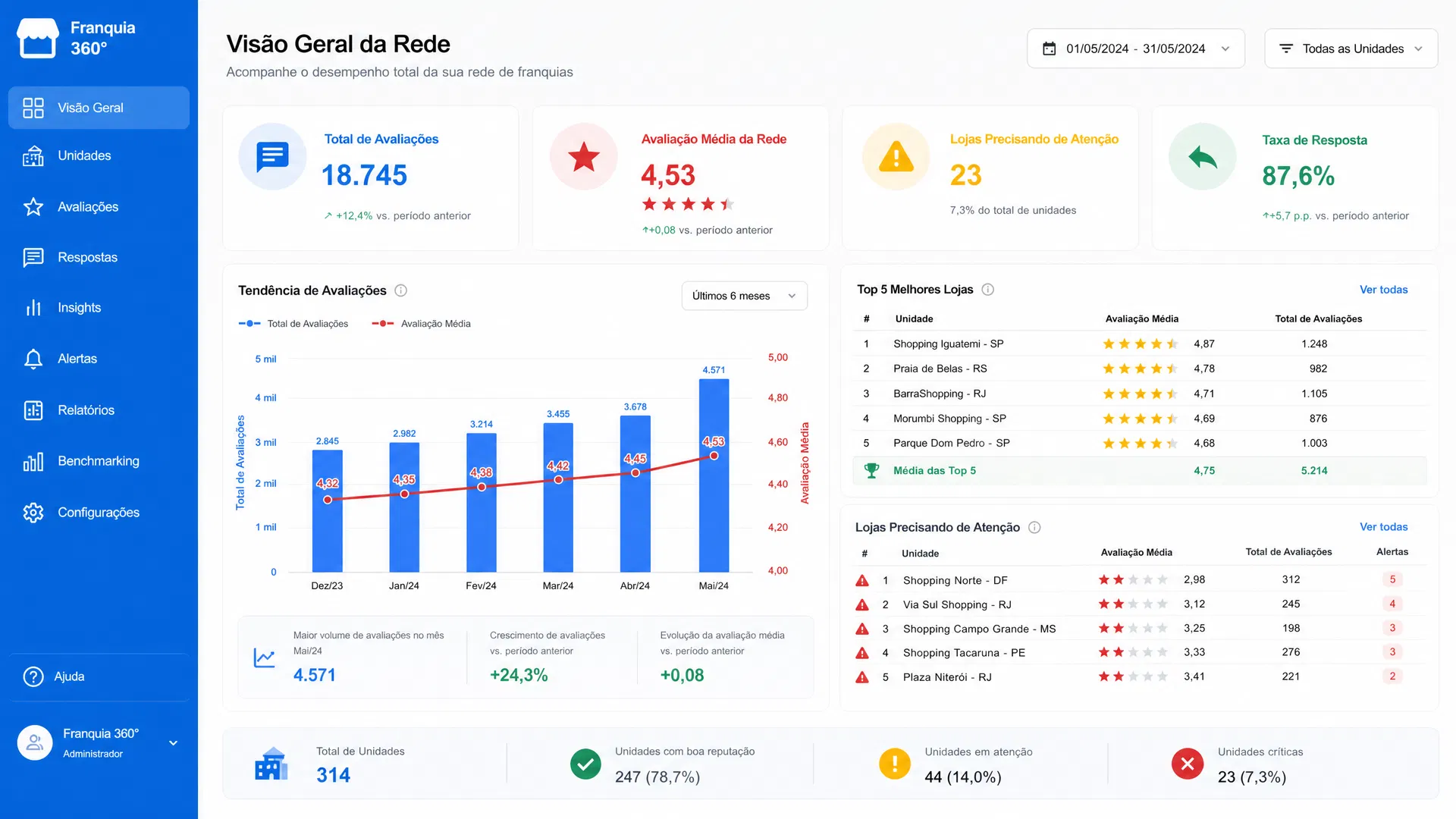The width and height of the screenshot is (1456, 819).
Task: Click the warning icon for Shopping Campo Grande - MS
Action: [862, 629]
